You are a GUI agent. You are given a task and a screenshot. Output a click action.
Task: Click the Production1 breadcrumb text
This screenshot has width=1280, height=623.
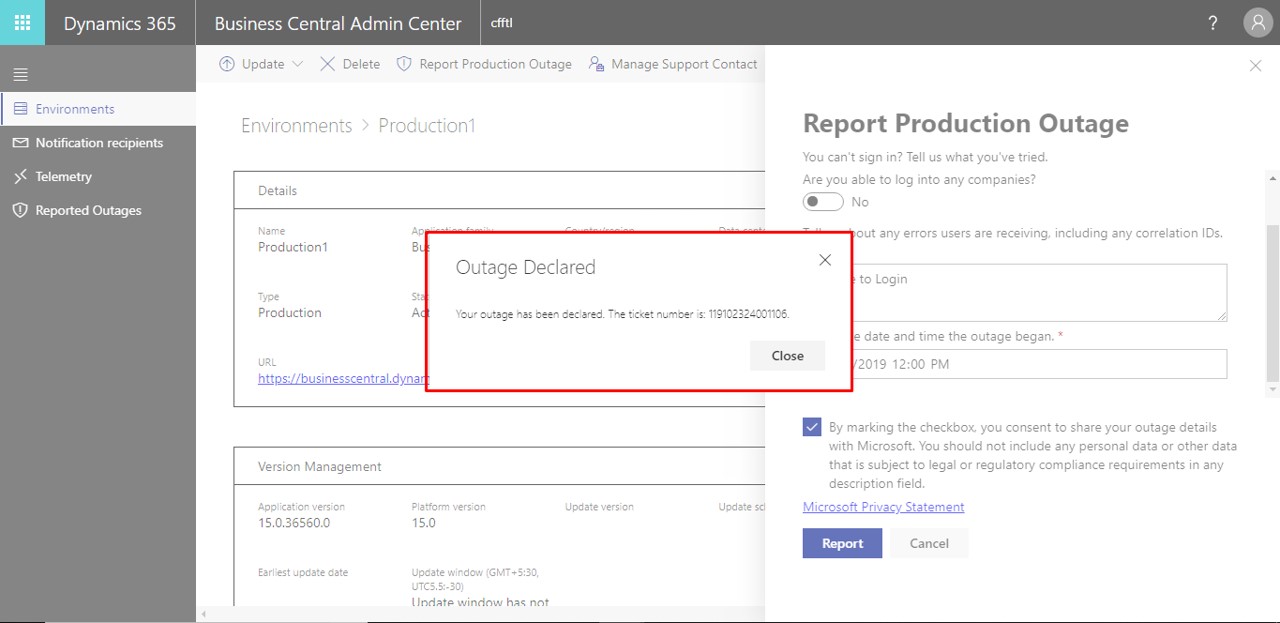tap(427, 126)
